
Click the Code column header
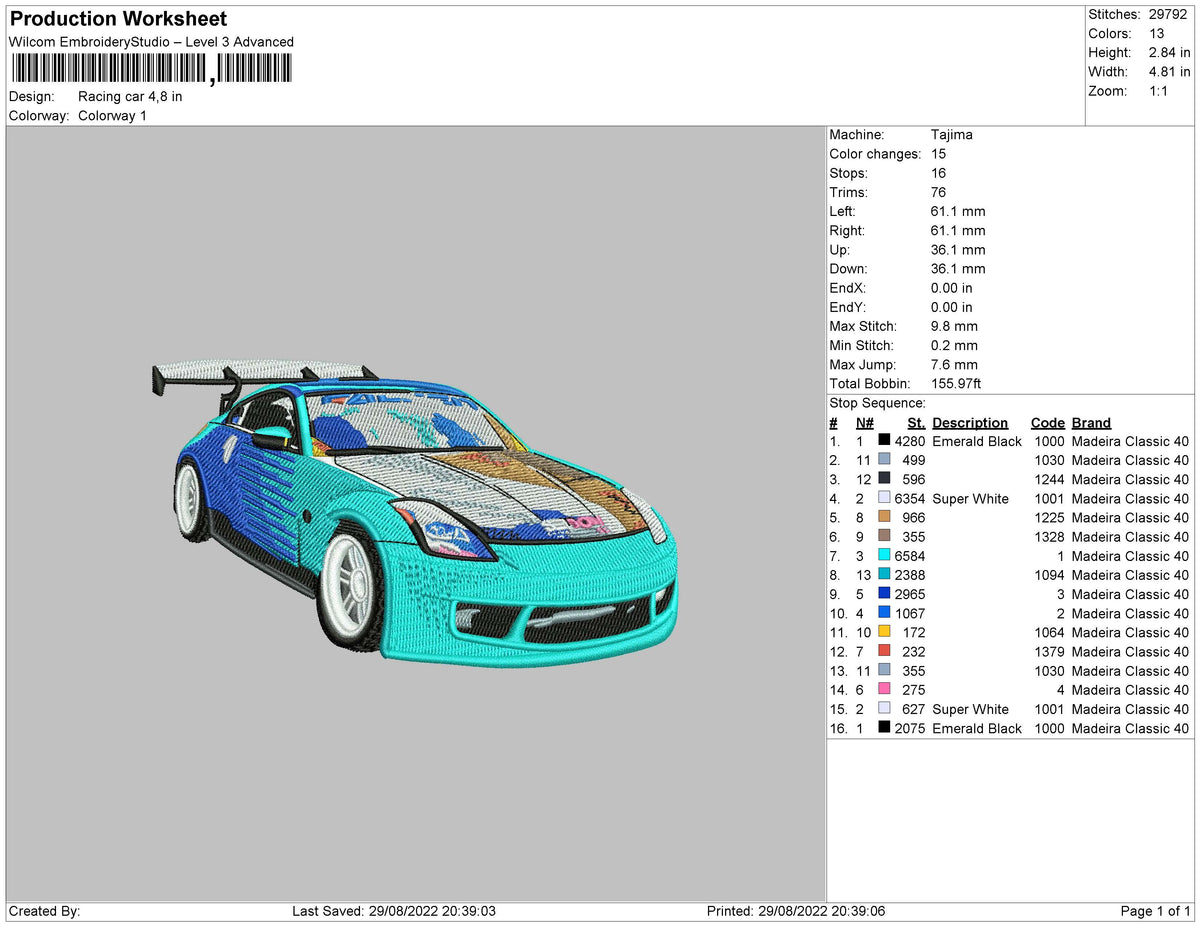[x=1048, y=422]
